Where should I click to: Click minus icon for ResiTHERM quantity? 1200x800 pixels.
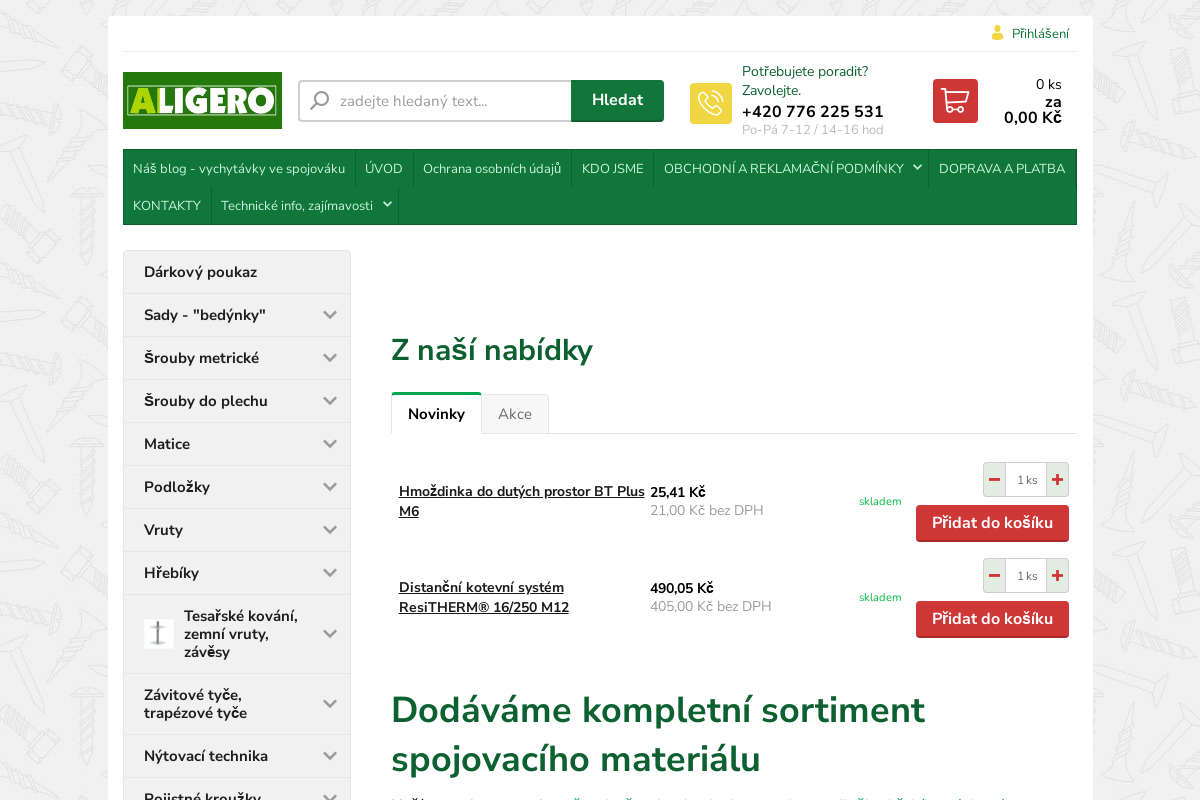[994, 575]
